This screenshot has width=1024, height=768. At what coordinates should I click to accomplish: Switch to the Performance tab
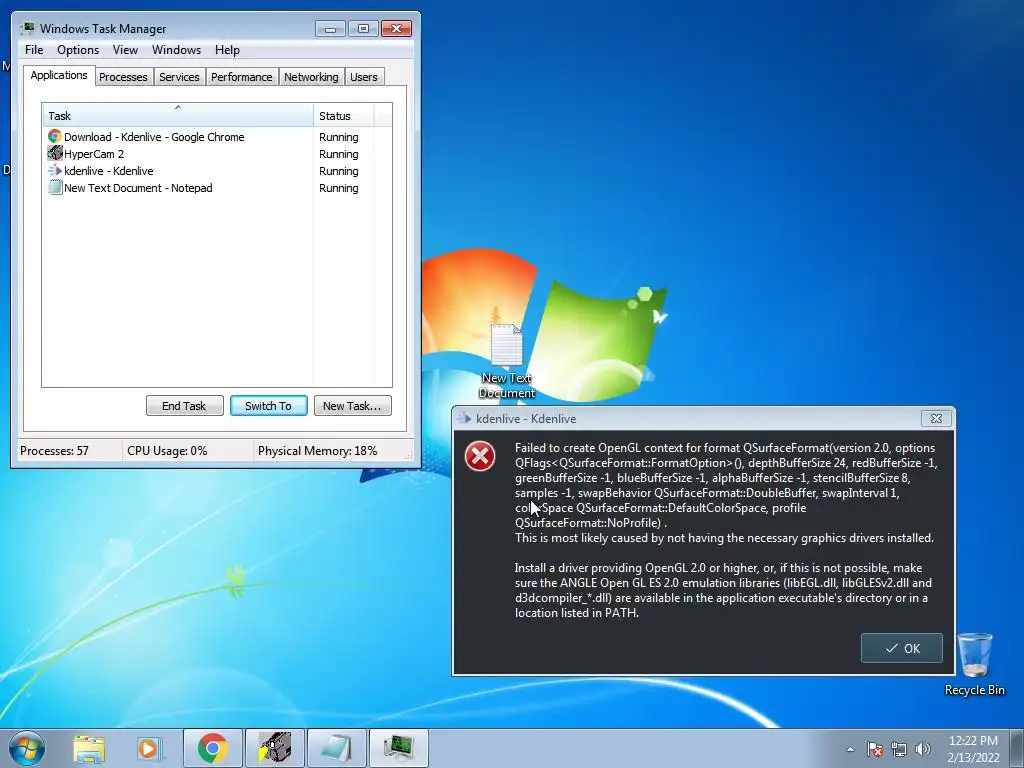coord(241,77)
